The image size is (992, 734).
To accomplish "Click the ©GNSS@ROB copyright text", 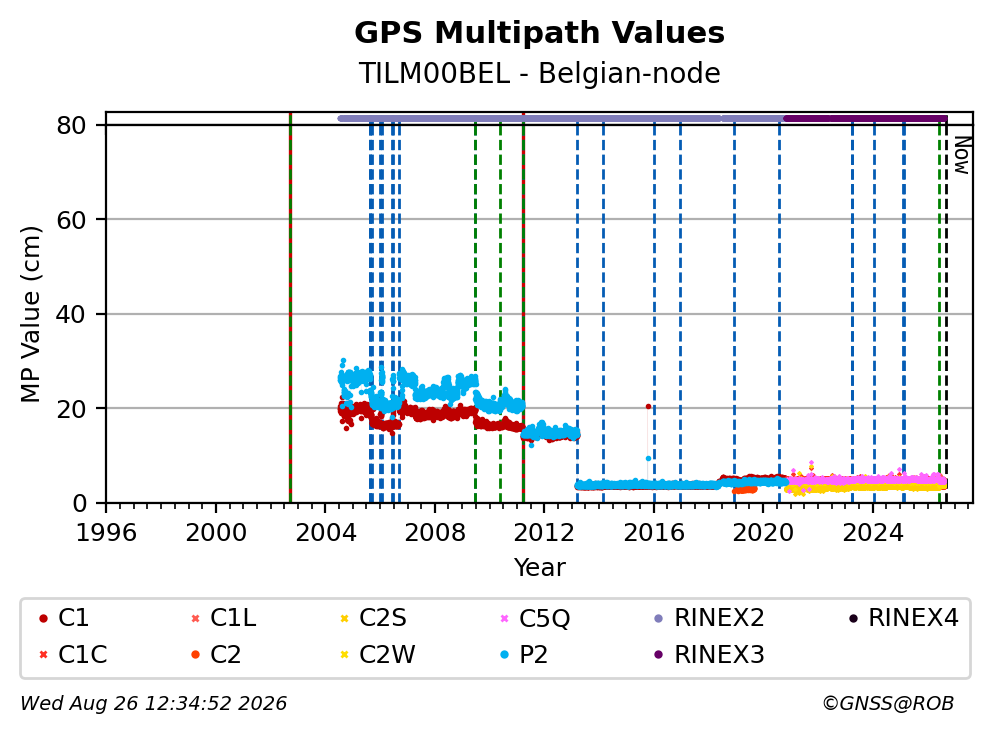I will click(888, 704).
